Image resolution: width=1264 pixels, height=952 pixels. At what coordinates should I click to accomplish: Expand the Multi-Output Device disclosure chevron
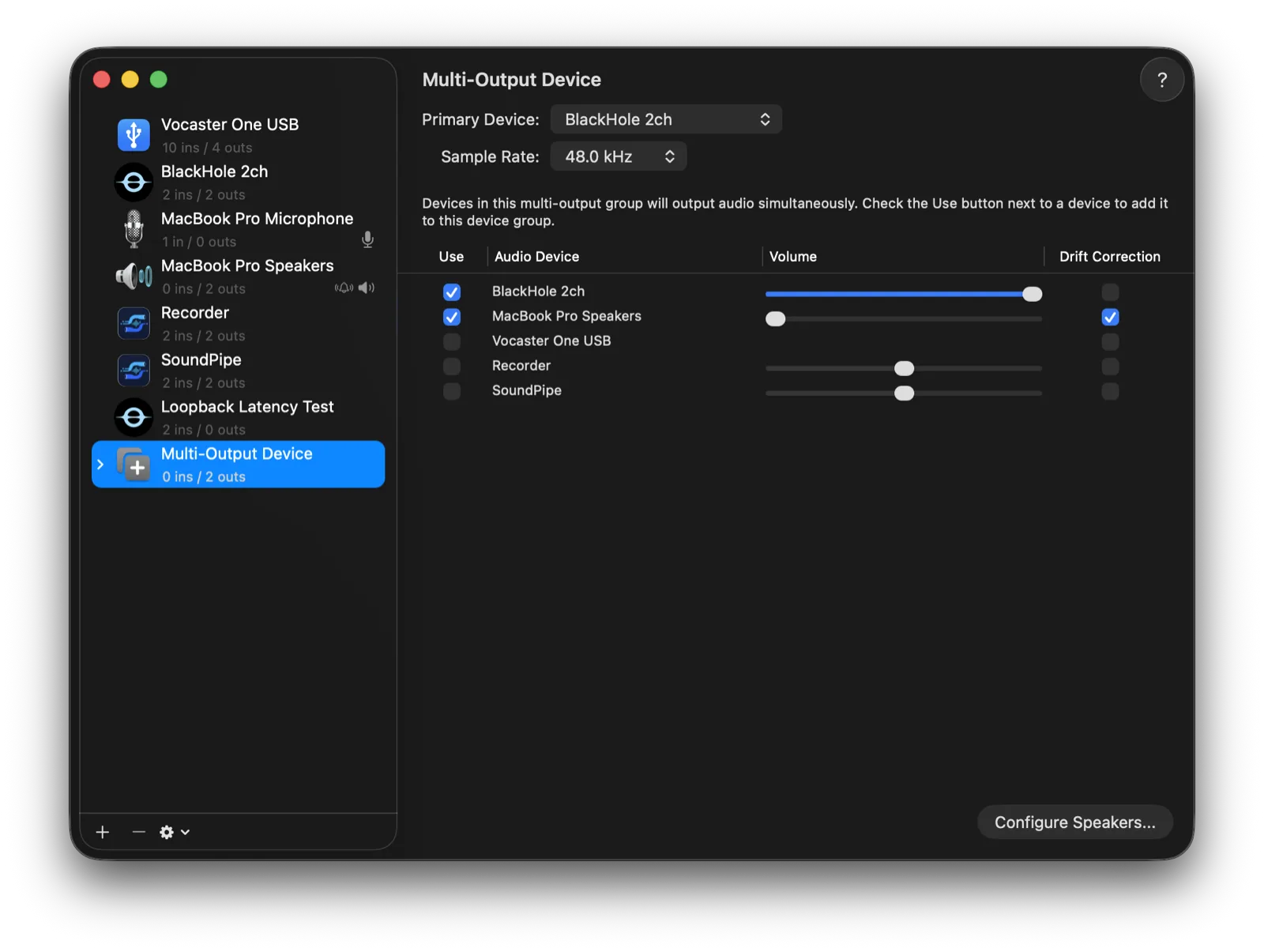[101, 465]
